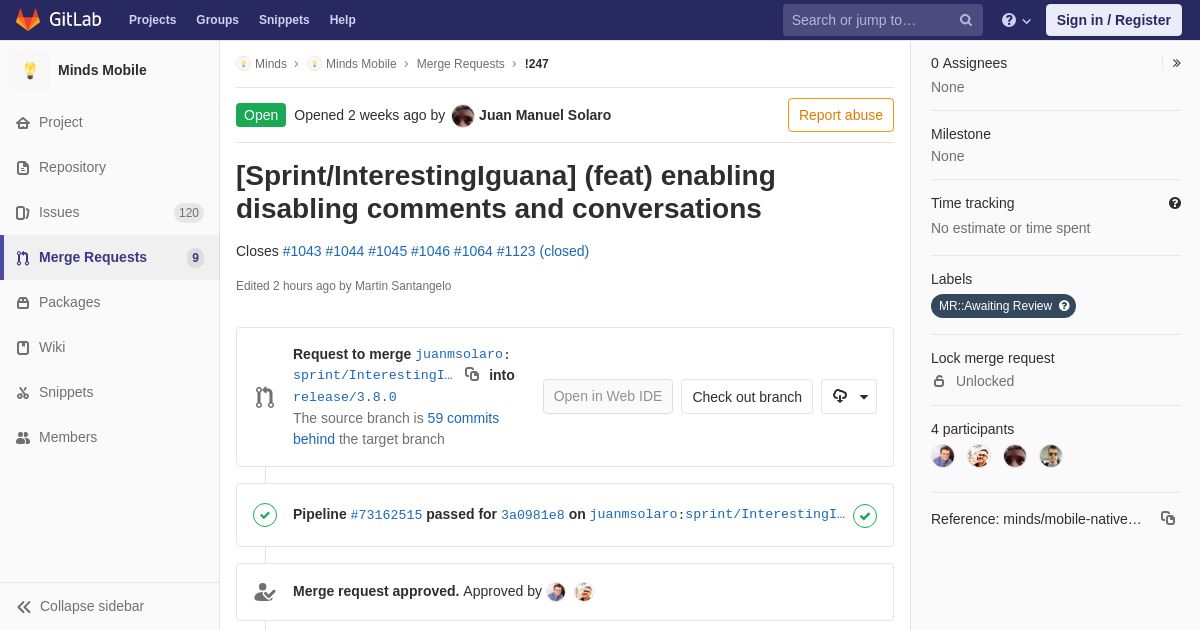Click Check out branch button
Image resolution: width=1200 pixels, height=630 pixels.
click(x=747, y=396)
